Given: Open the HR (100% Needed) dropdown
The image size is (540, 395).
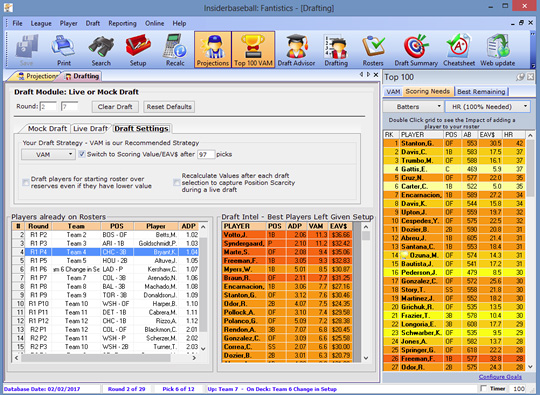Looking at the screenshot, I should [x=488, y=107].
